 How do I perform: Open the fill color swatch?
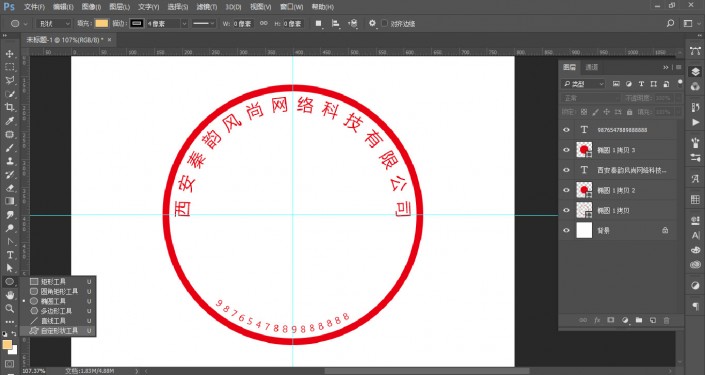[x=102, y=23]
